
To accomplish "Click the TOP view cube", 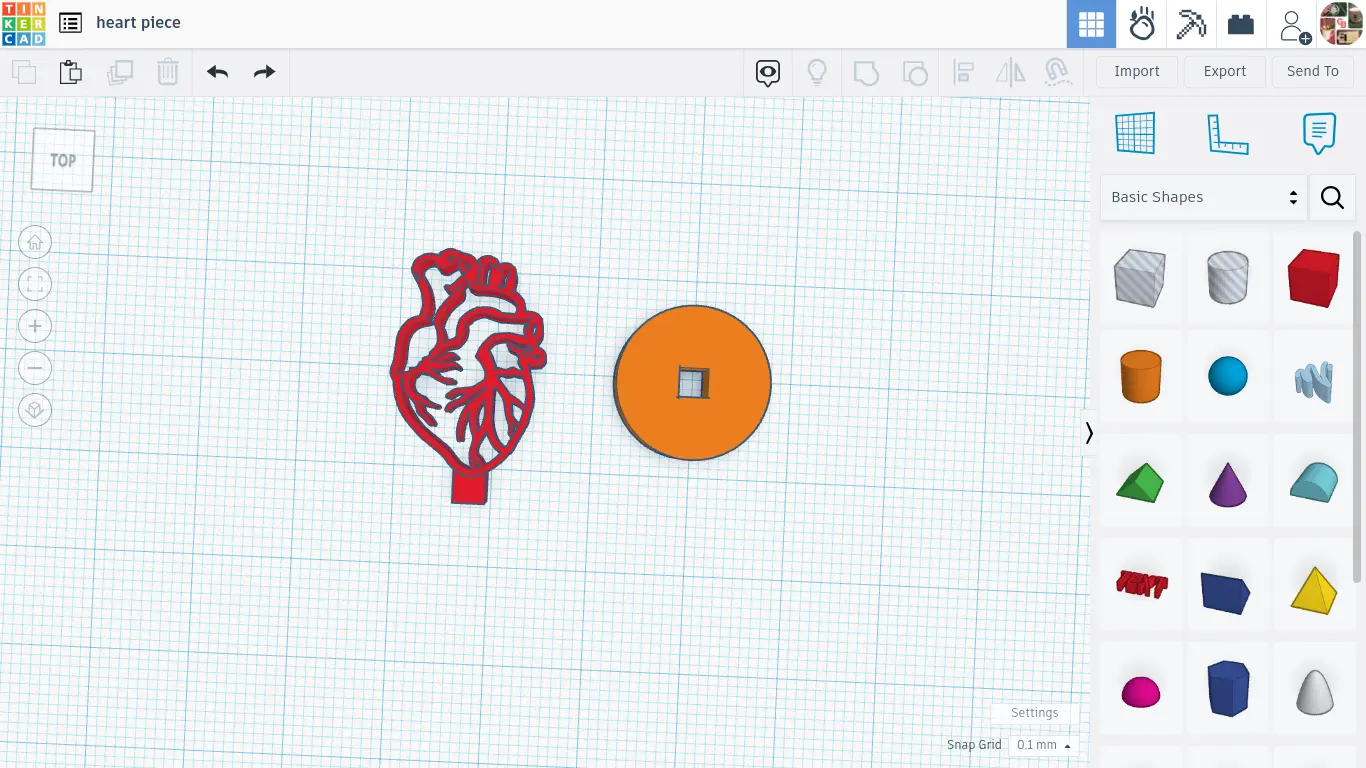I will 63,160.
